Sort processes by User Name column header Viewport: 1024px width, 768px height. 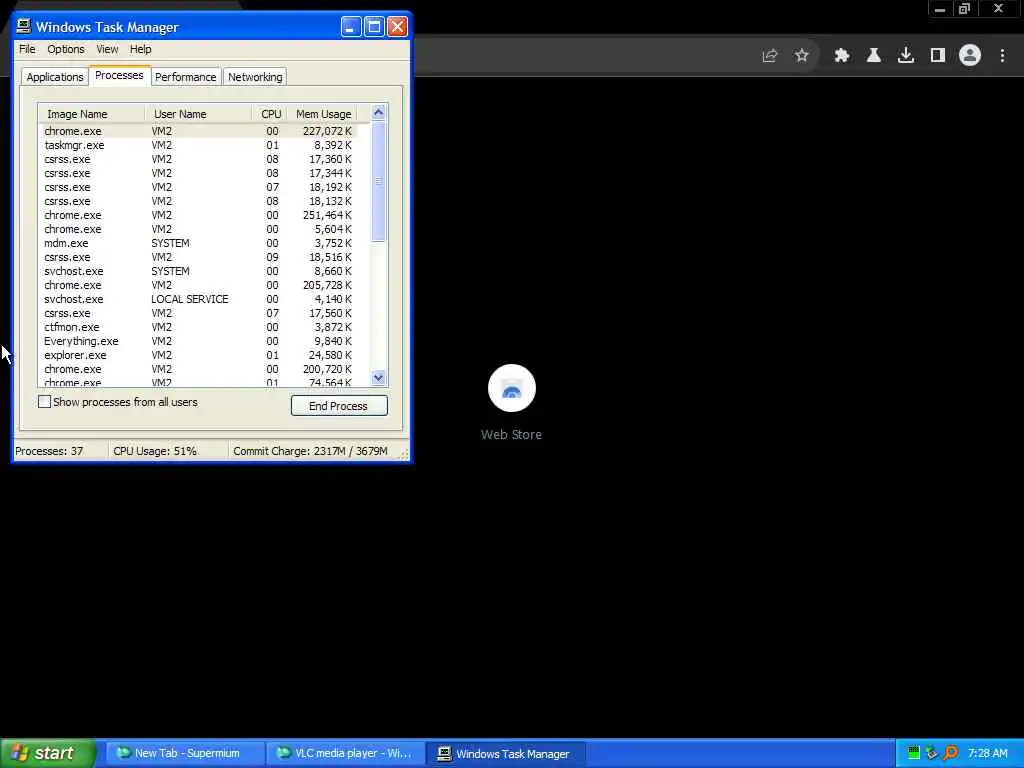[x=199, y=114]
